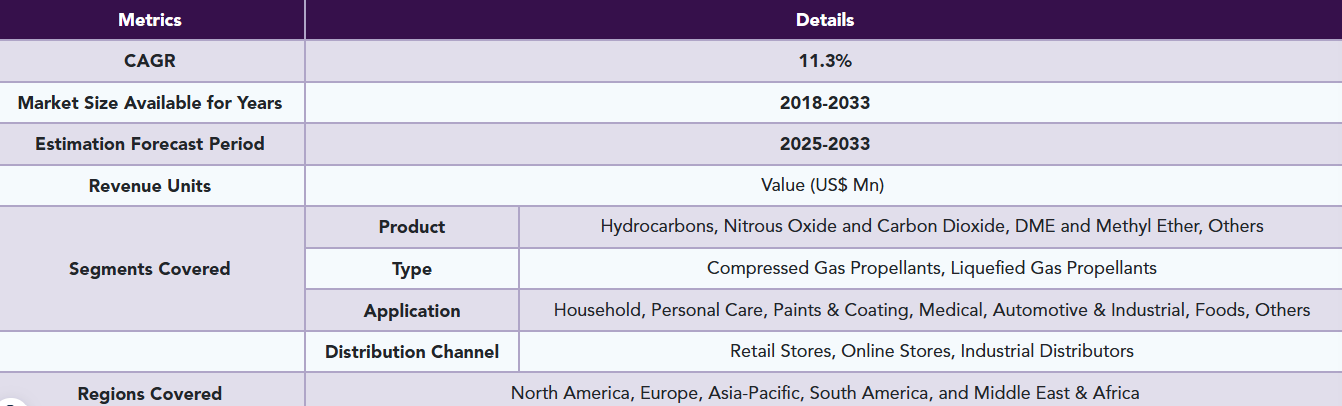Click the Value (US$ Mn) cell

[x=824, y=186]
